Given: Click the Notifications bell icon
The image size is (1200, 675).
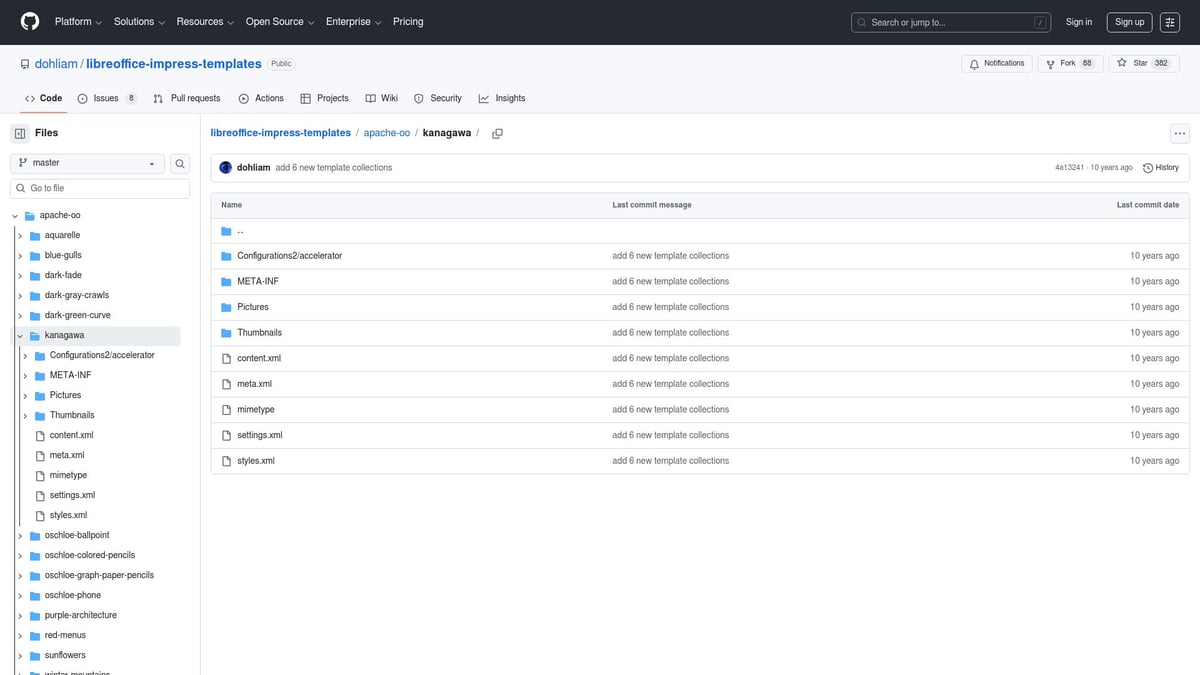Looking at the screenshot, I should 975,64.
